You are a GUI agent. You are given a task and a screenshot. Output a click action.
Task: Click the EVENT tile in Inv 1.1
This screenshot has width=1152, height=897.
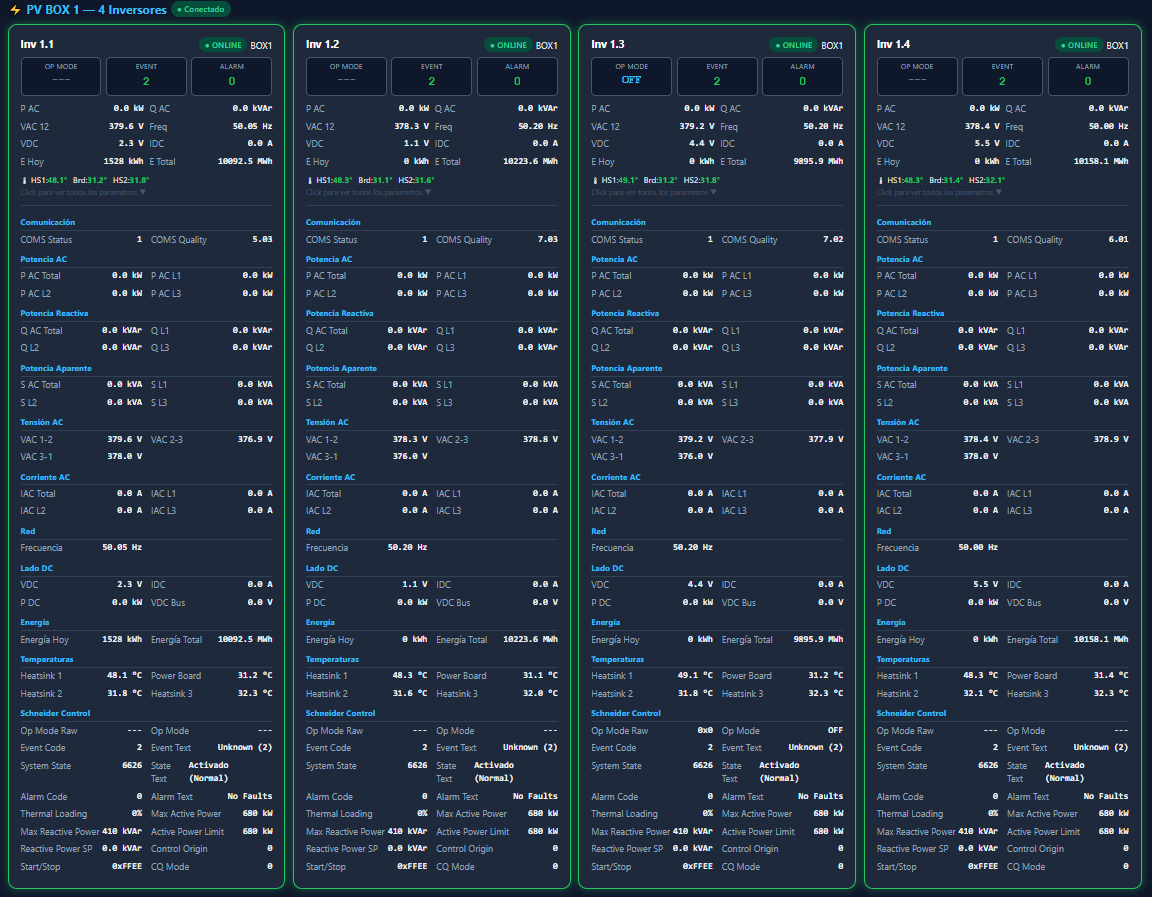(146, 76)
